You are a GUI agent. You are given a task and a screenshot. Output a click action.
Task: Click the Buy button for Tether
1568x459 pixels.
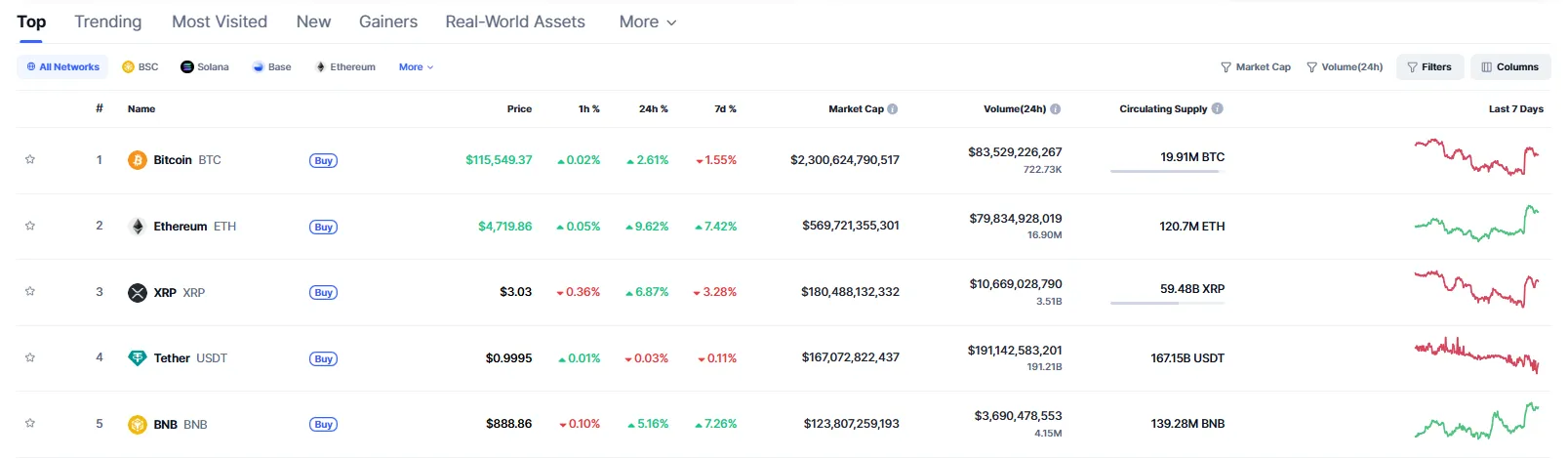[323, 358]
